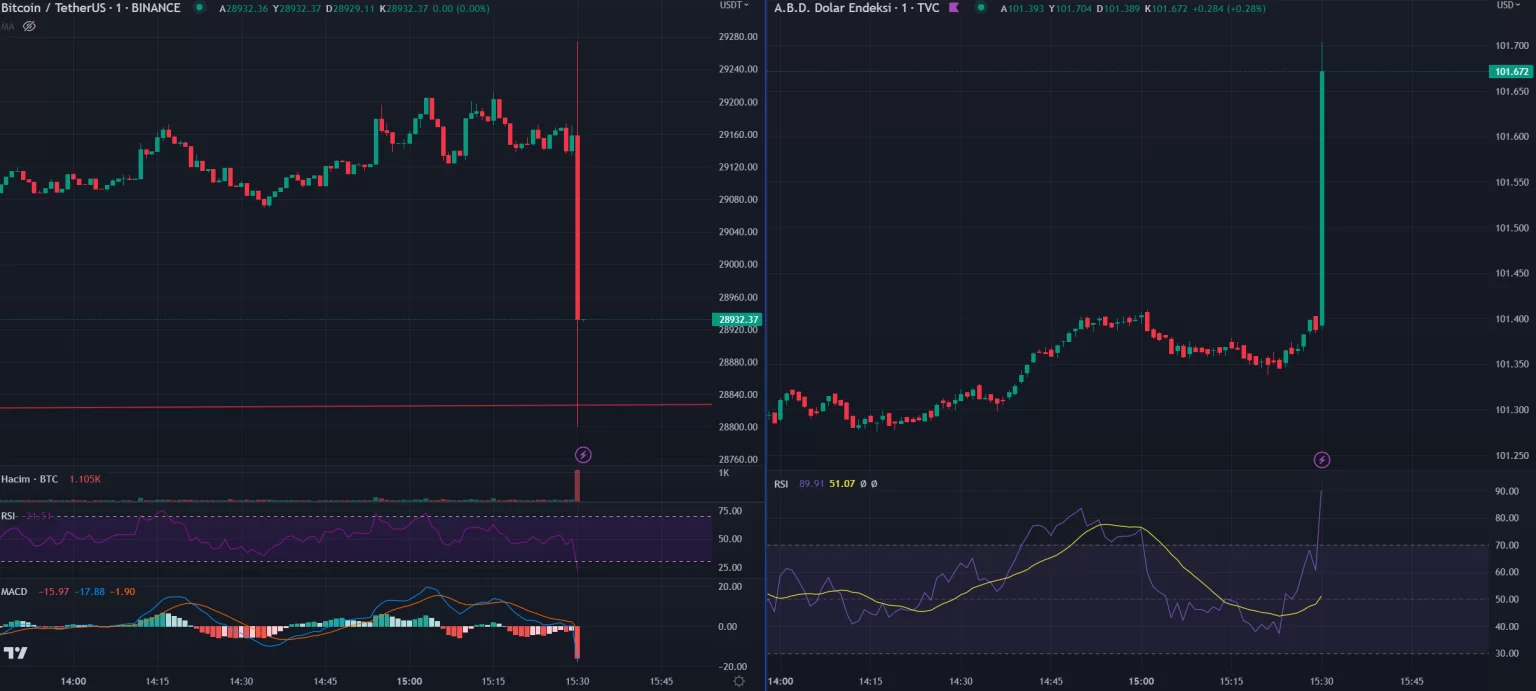Open chart settings gear at bottom of Bitcoin chart

point(738,681)
